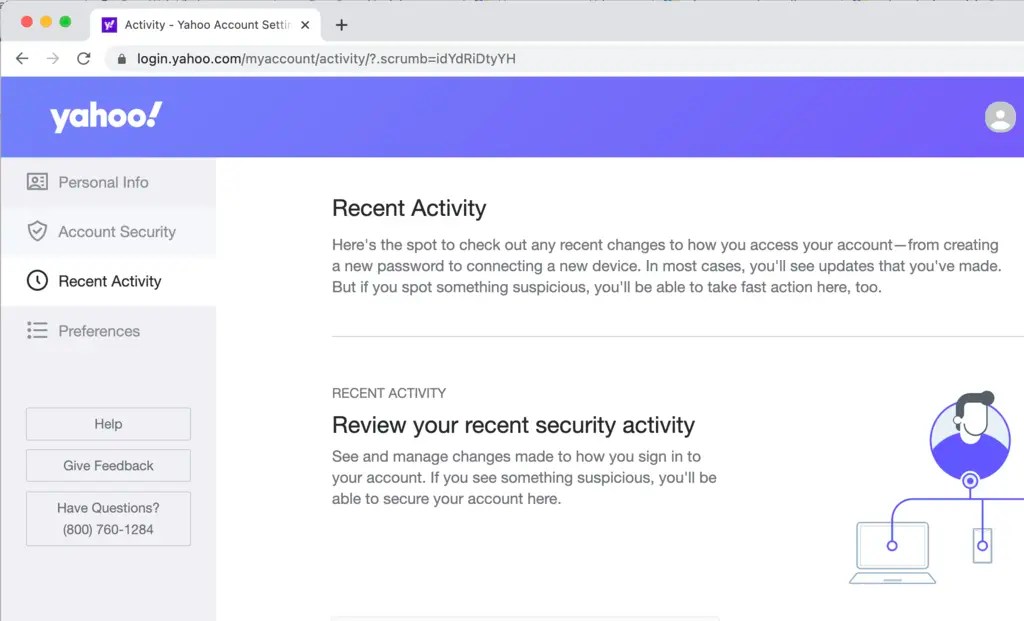Click the Preferences list icon
The image size is (1024, 621).
[x=37, y=331]
